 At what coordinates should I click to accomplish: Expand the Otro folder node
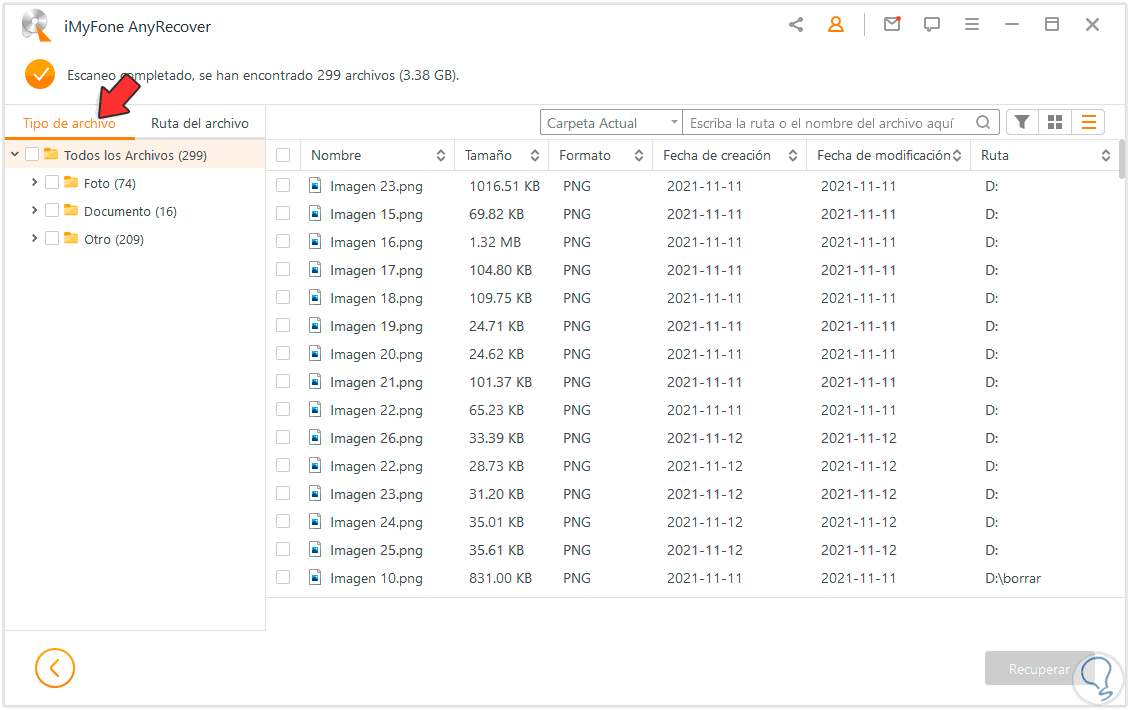tap(35, 239)
